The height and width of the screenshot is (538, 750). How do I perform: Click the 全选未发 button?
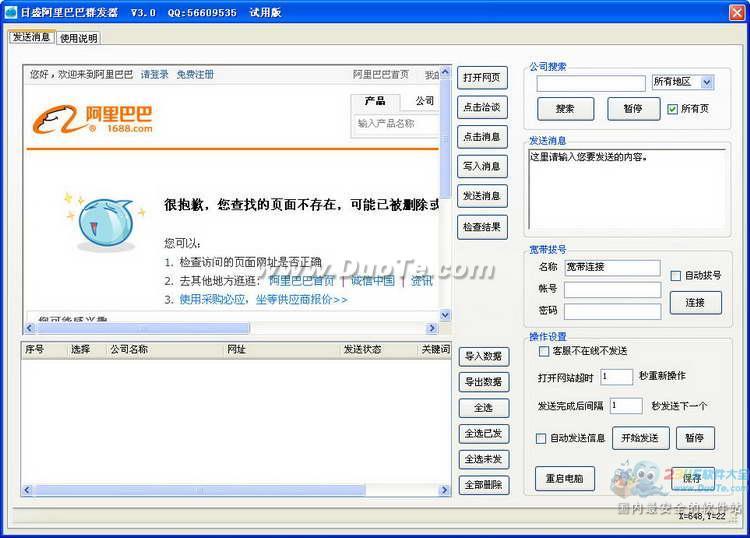pos(484,460)
